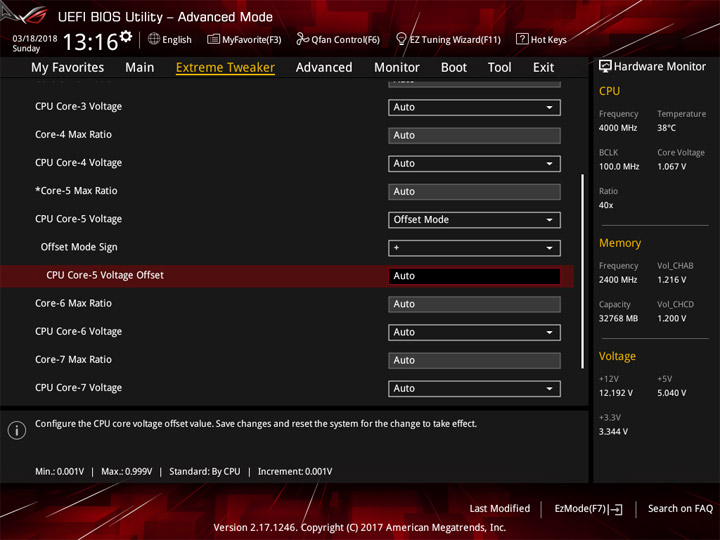Click the globe language icon
The image size is (720, 540).
coord(154,39)
